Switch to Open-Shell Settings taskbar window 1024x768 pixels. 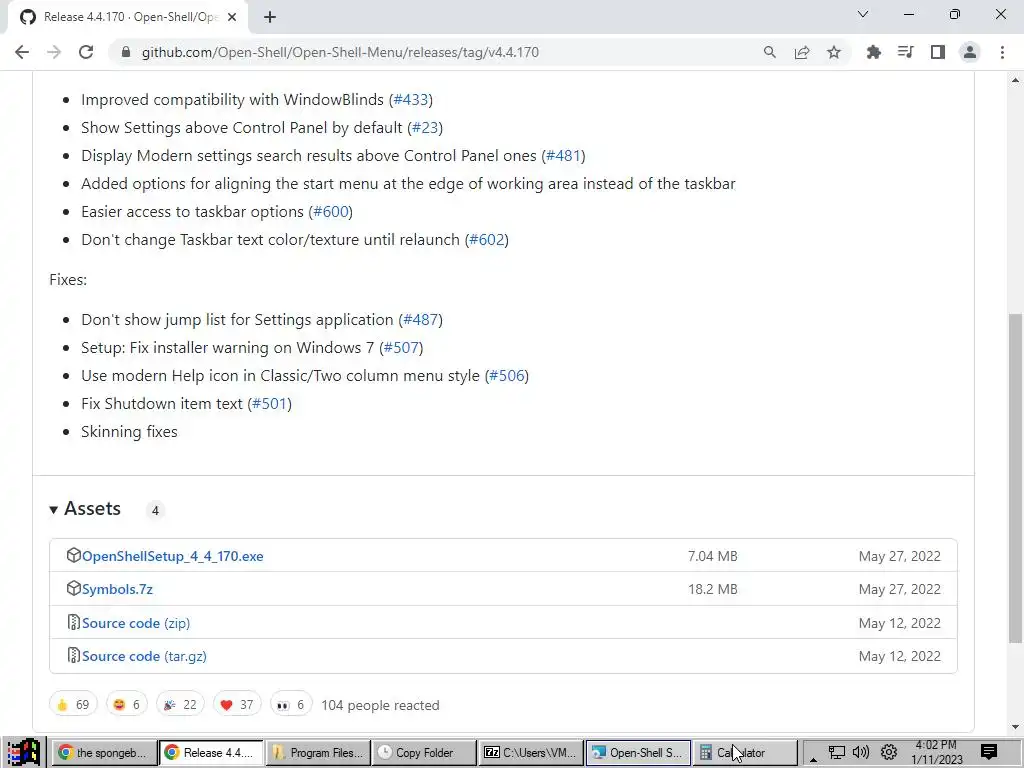point(638,753)
